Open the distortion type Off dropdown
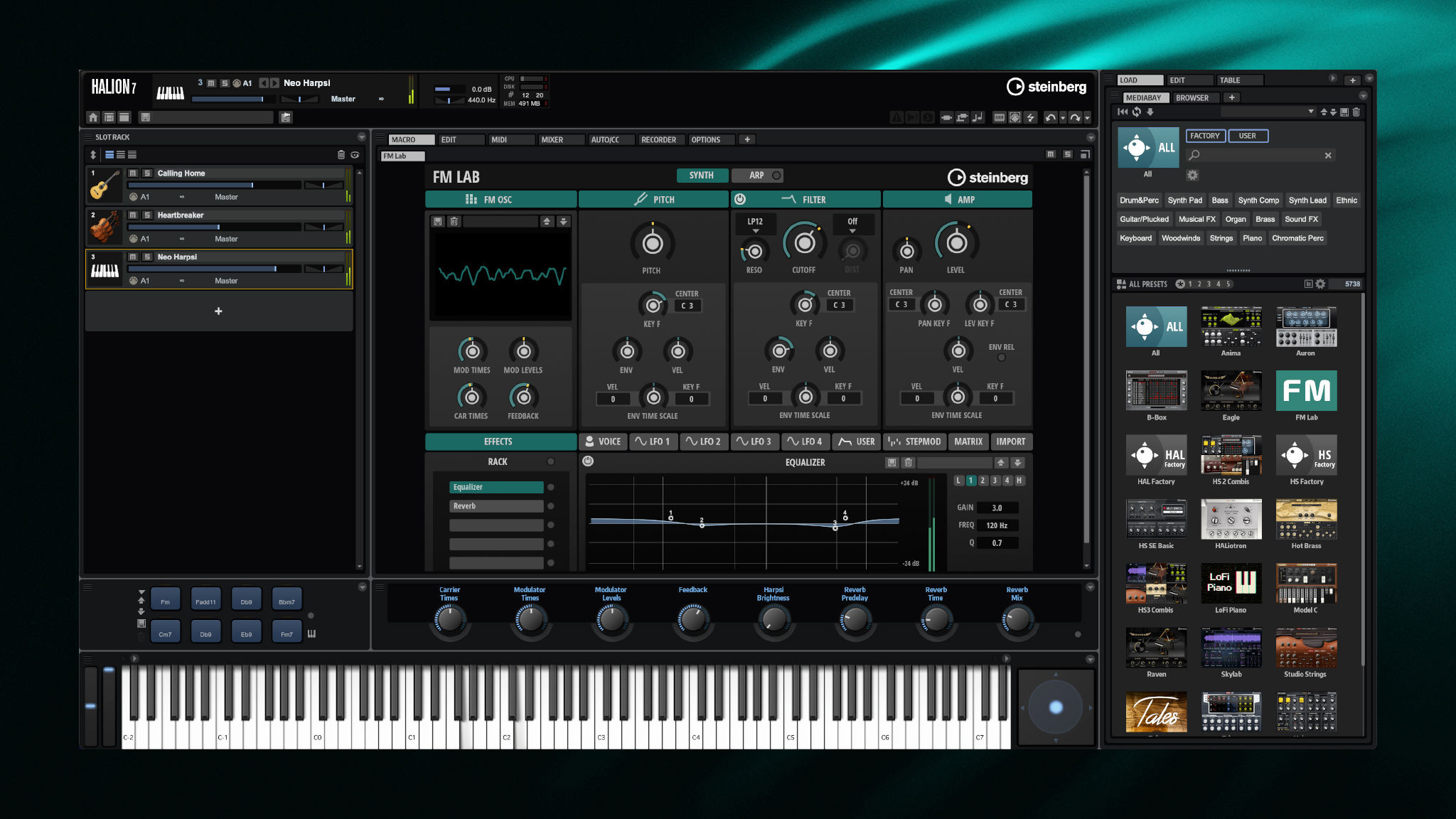The width and height of the screenshot is (1456, 819). click(852, 225)
